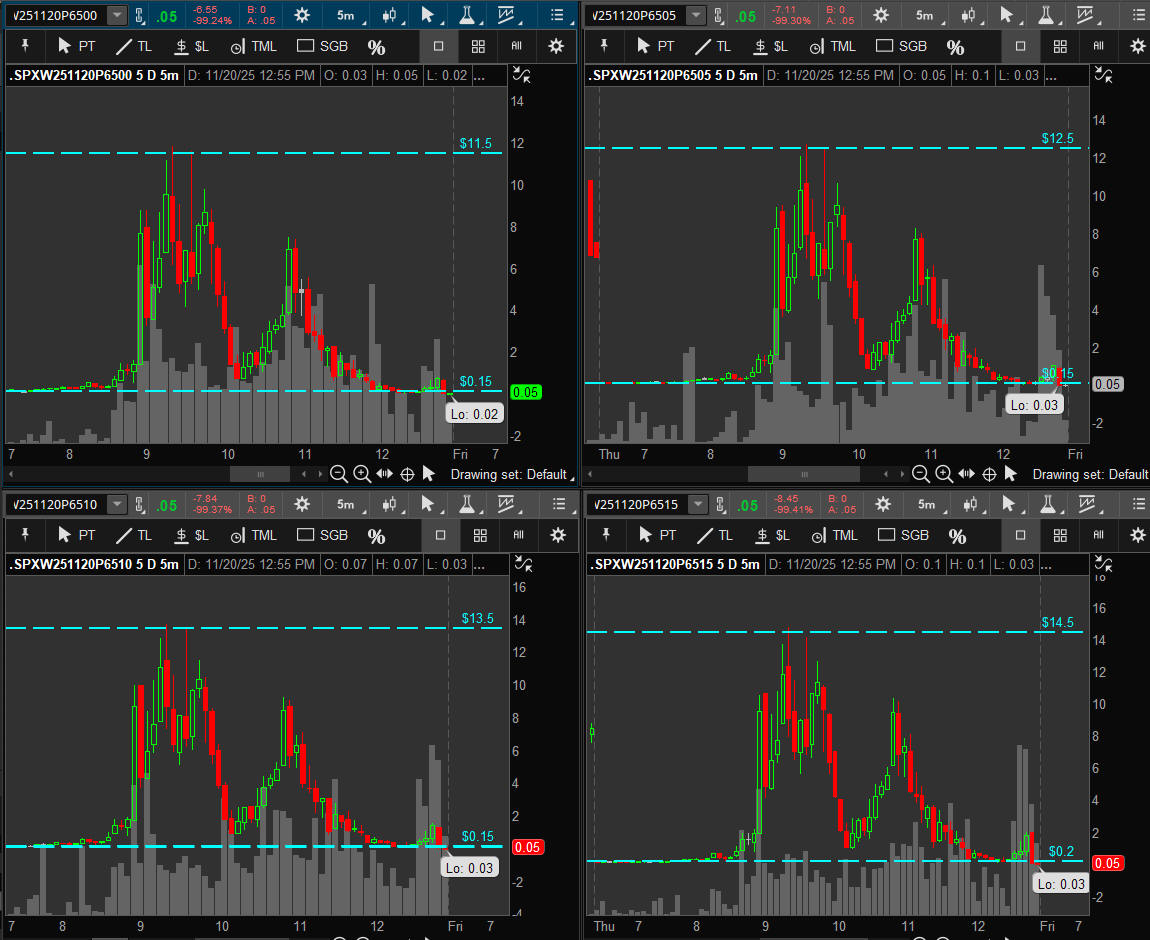Expand Drawing set: Default under P6505 chart
The height and width of the screenshot is (940, 1150).
(1090, 474)
